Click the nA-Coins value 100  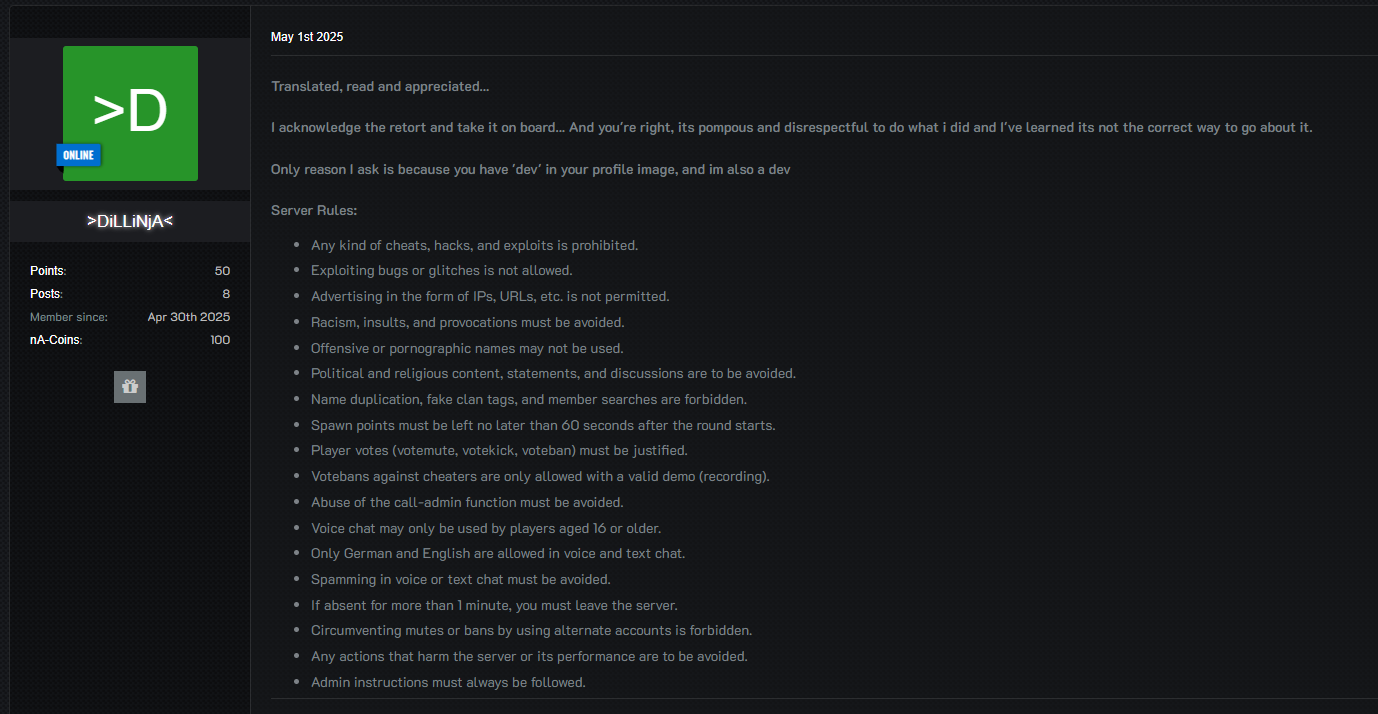click(219, 340)
